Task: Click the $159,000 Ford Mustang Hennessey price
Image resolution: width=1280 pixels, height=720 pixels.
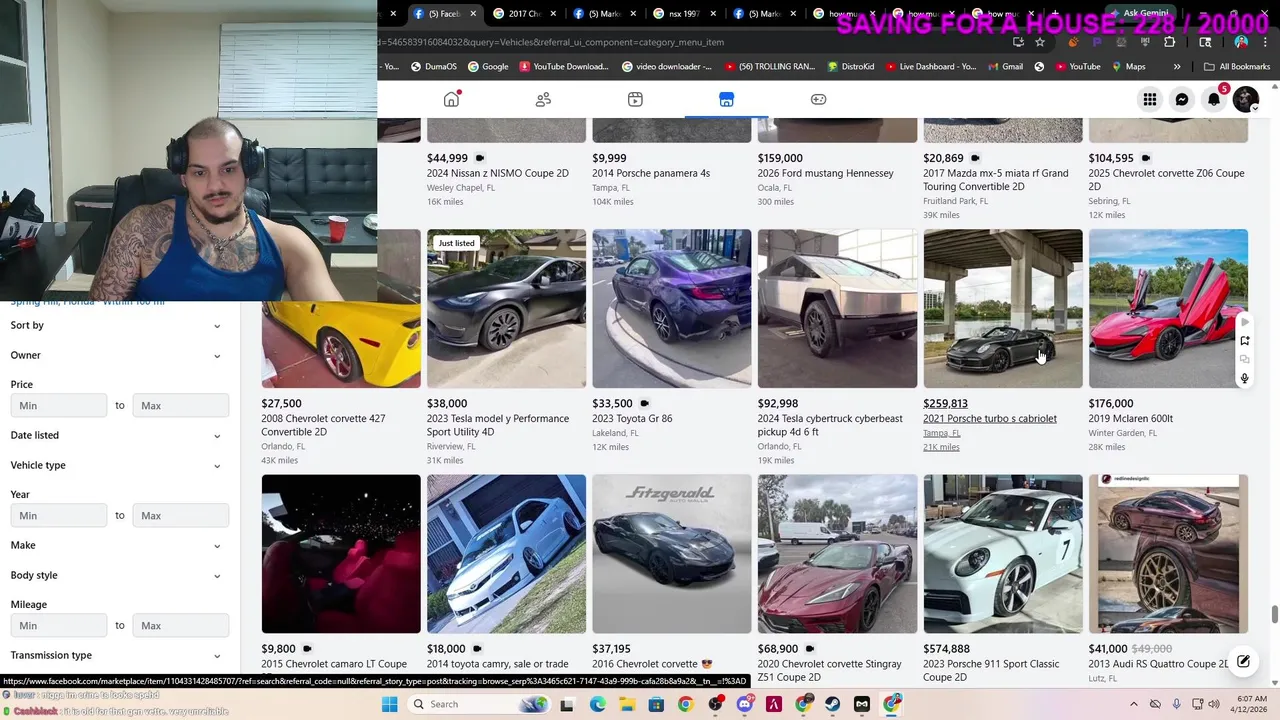Action: point(780,158)
